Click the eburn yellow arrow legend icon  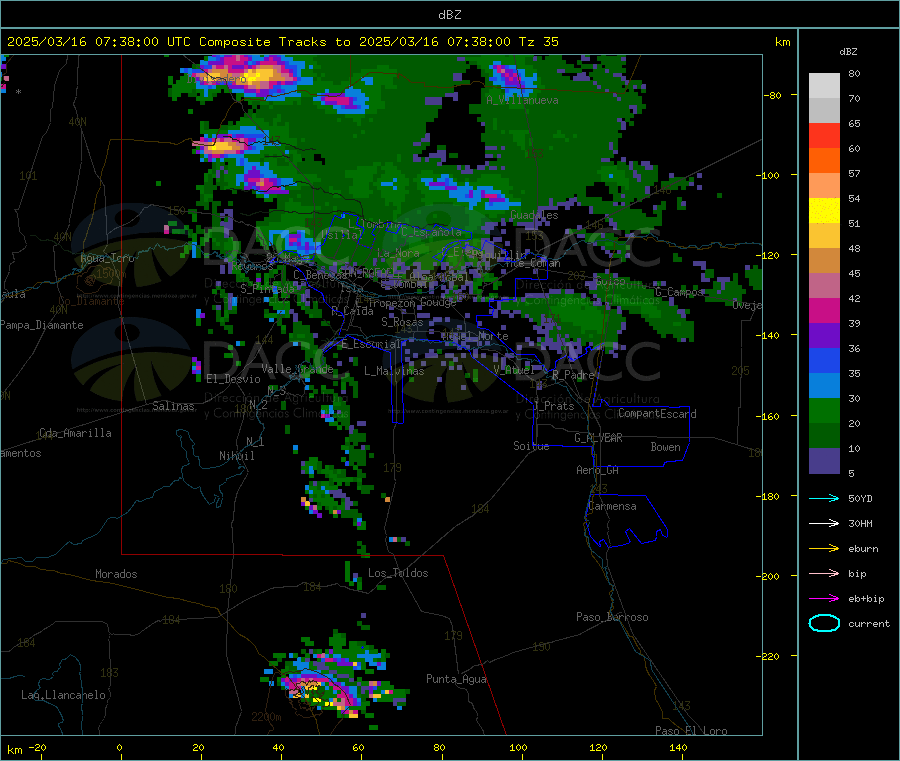pos(824,549)
